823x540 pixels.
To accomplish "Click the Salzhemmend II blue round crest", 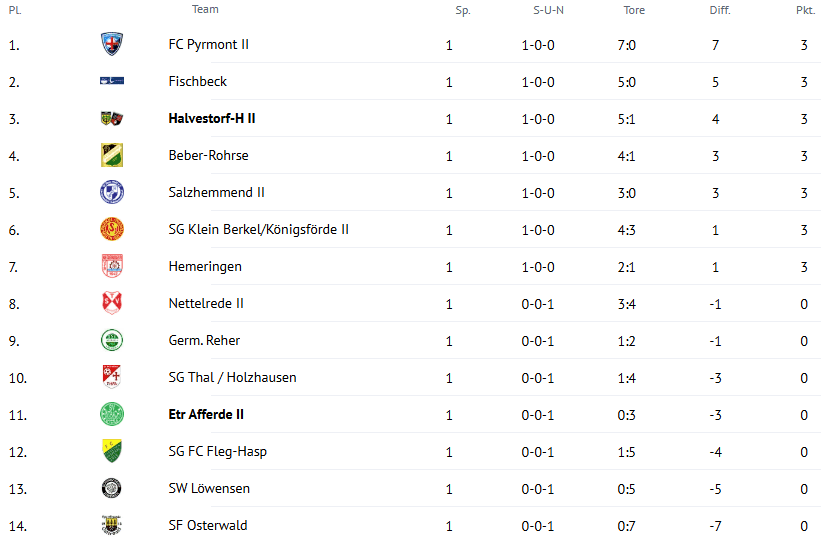I will 112,192.
